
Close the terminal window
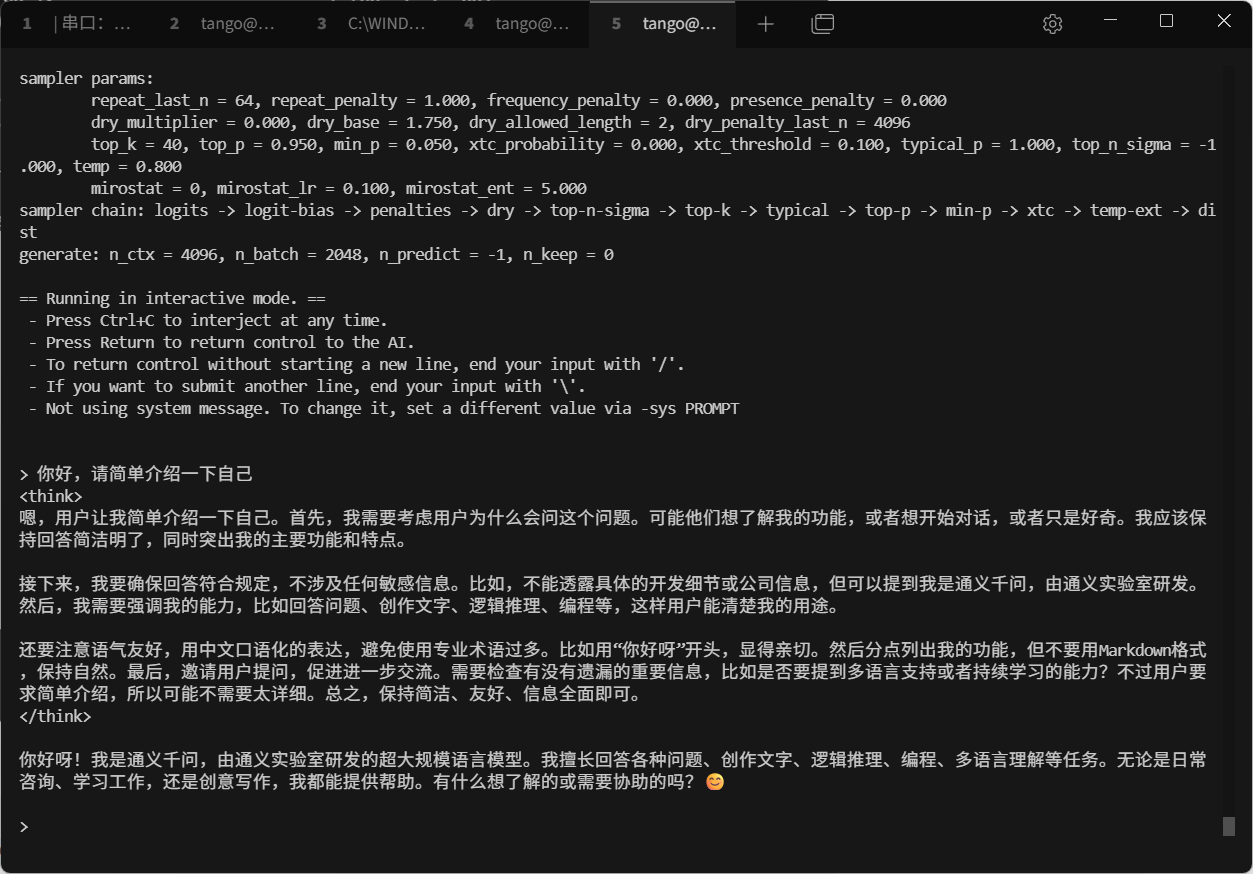(1224, 21)
